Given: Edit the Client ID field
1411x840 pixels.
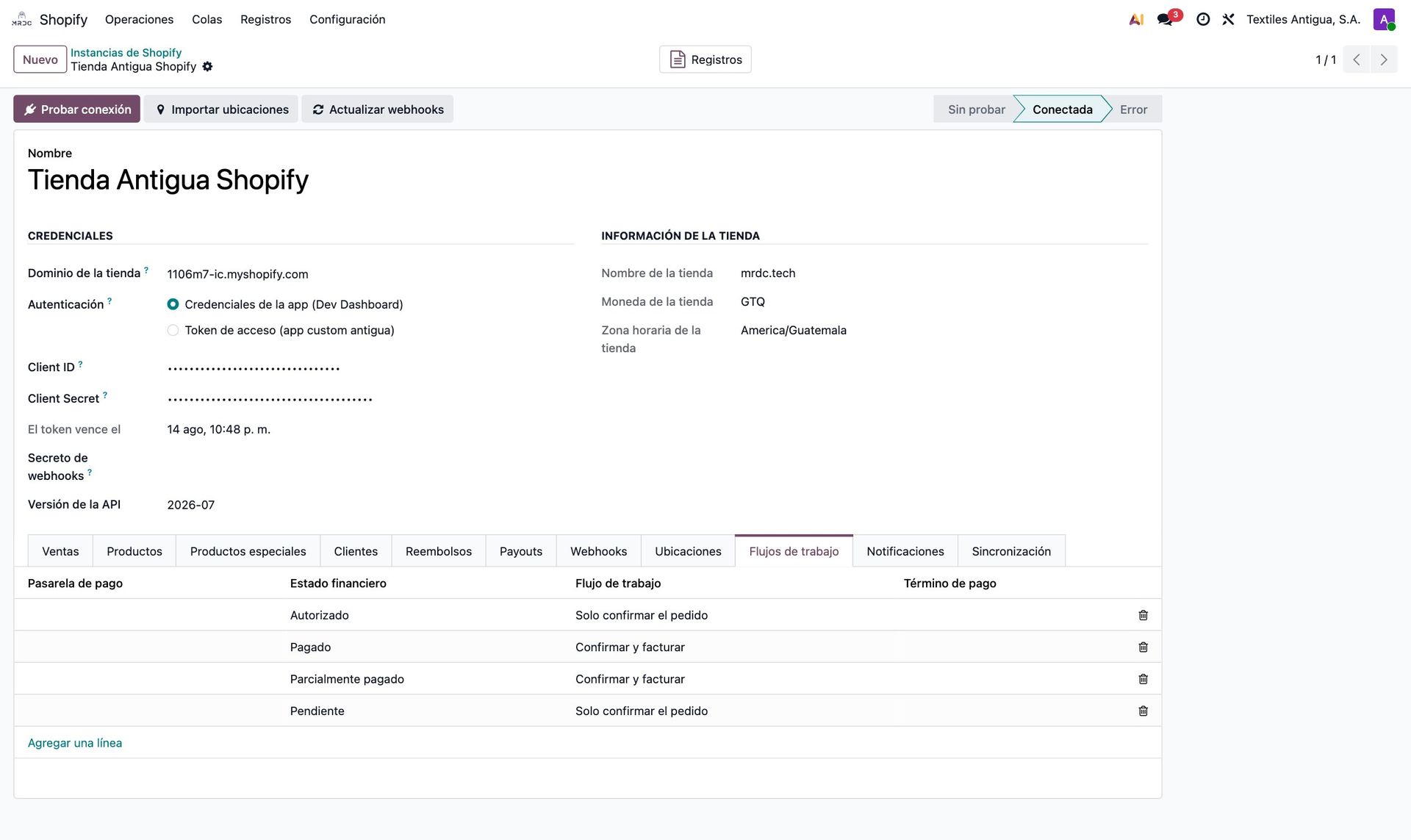Looking at the screenshot, I should [370, 367].
